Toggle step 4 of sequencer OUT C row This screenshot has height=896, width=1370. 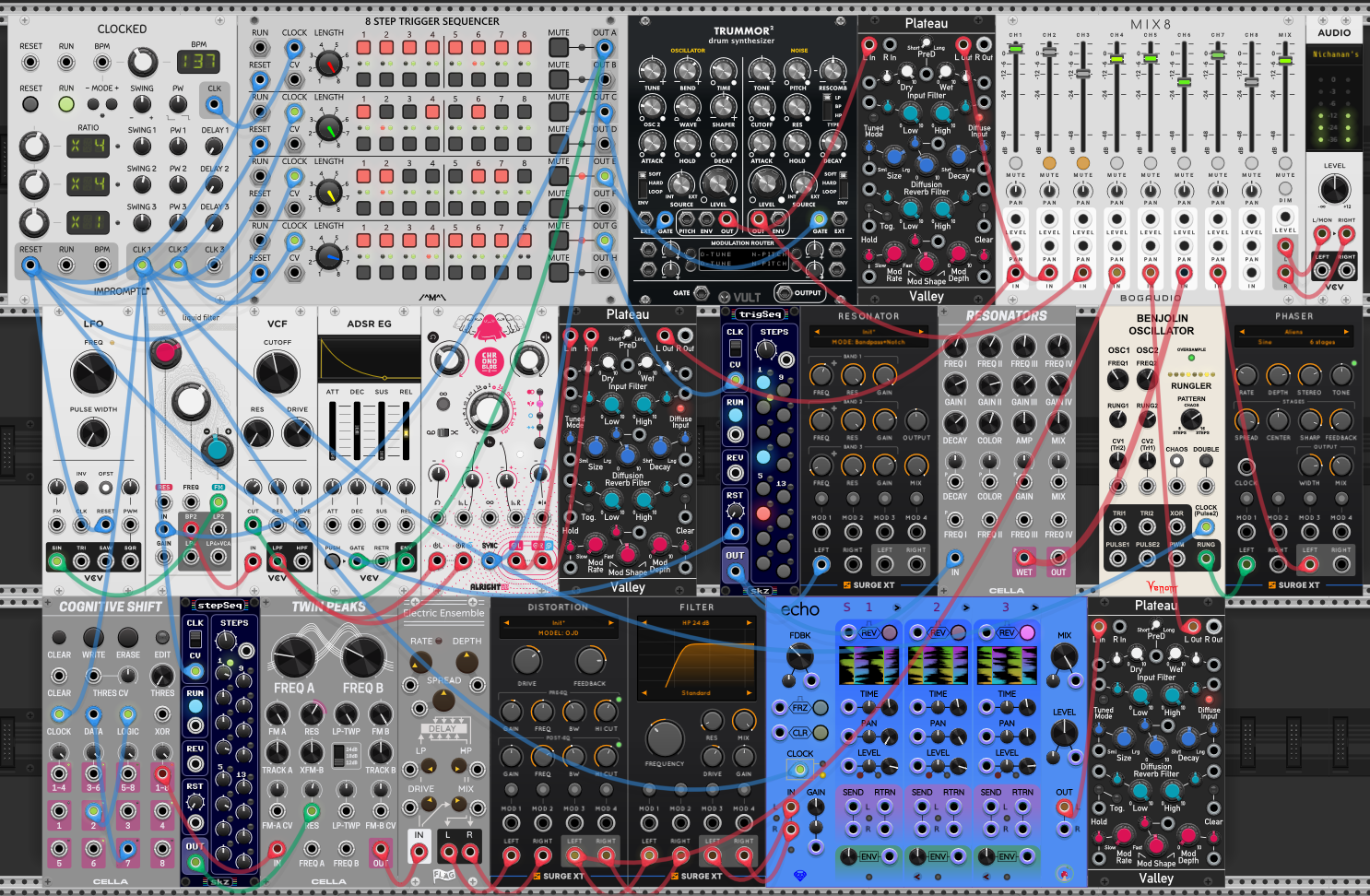point(432,112)
